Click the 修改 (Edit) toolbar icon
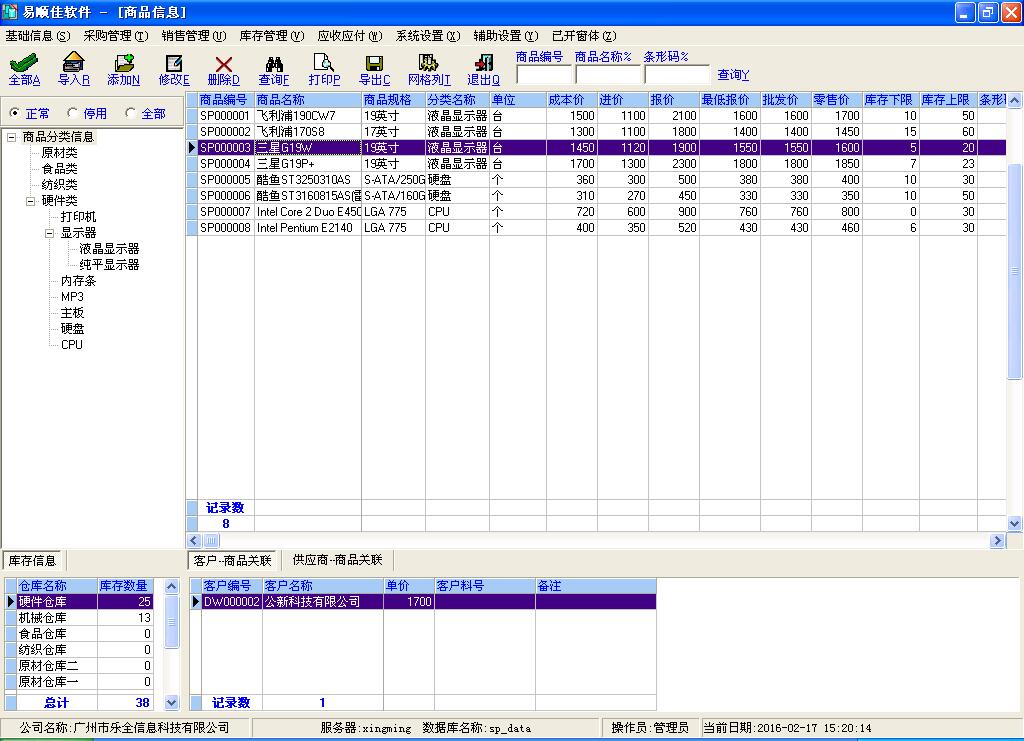 (174, 63)
